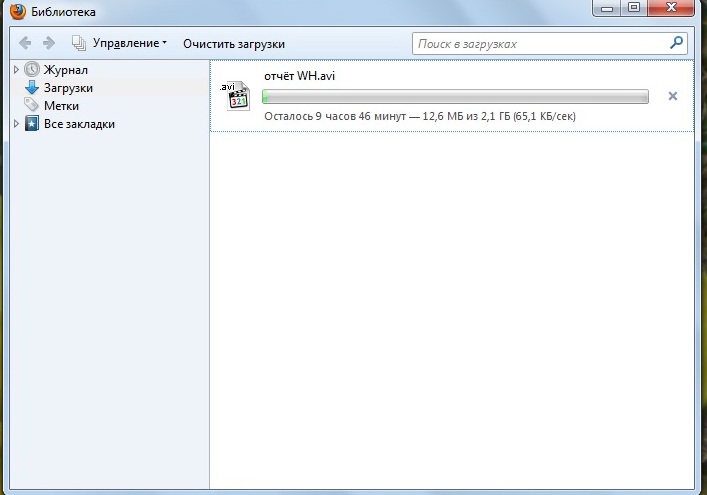Cancel the отчёт WH.avi download
The image size is (707, 495).
click(x=672, y=96)
